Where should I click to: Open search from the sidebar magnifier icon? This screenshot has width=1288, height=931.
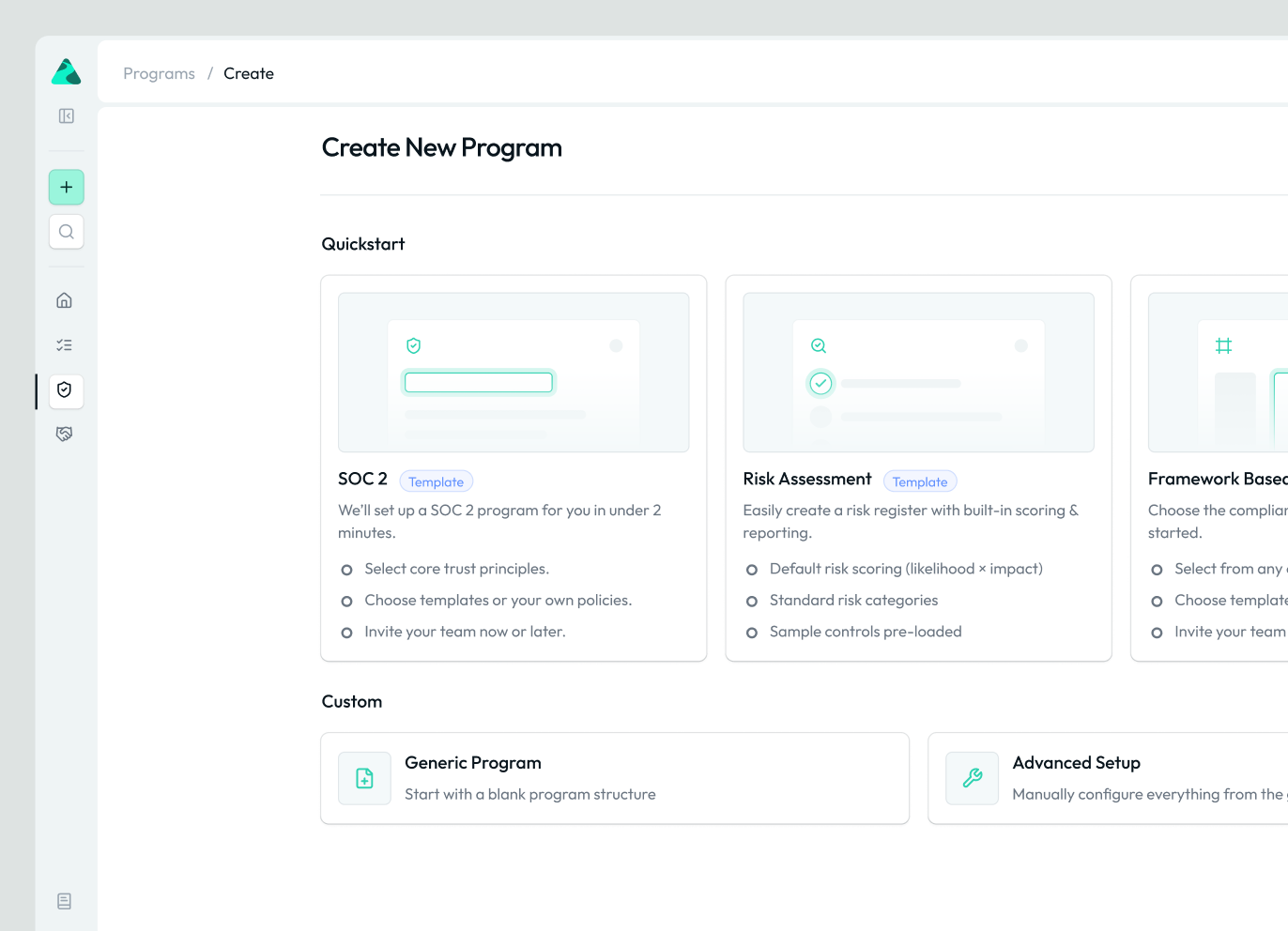coord(67,232)
